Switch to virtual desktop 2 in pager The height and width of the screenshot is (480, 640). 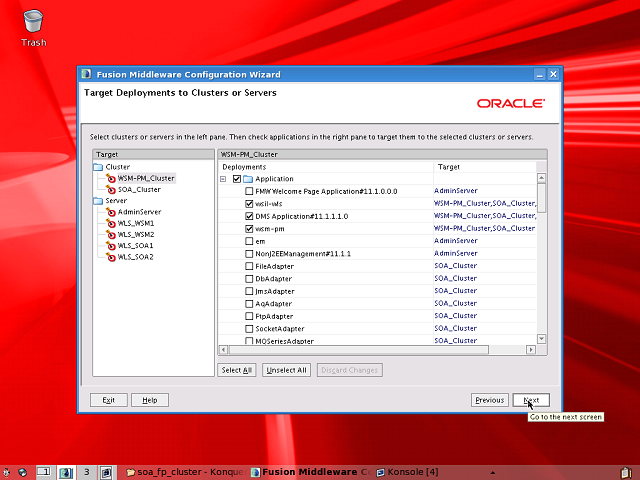coord(66,472)
